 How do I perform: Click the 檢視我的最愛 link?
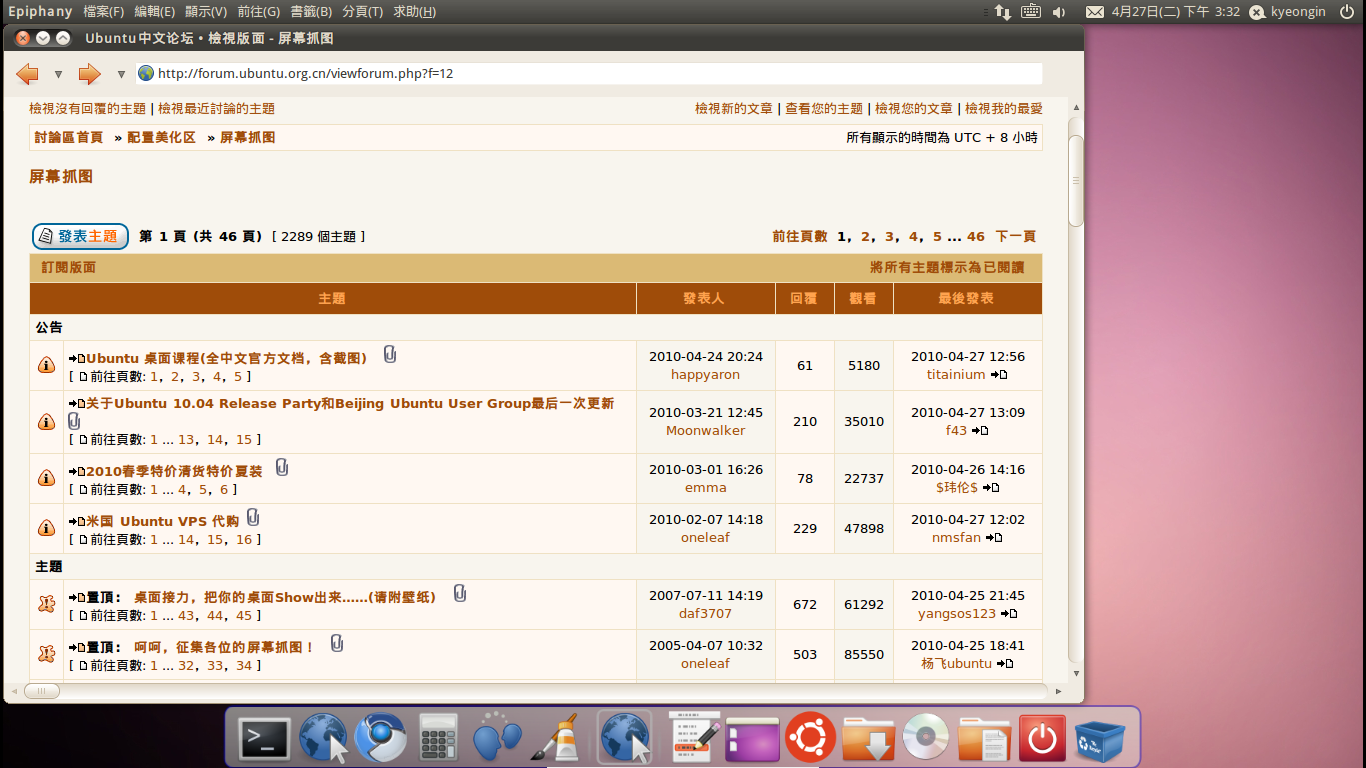click(x=1004, y=109)
